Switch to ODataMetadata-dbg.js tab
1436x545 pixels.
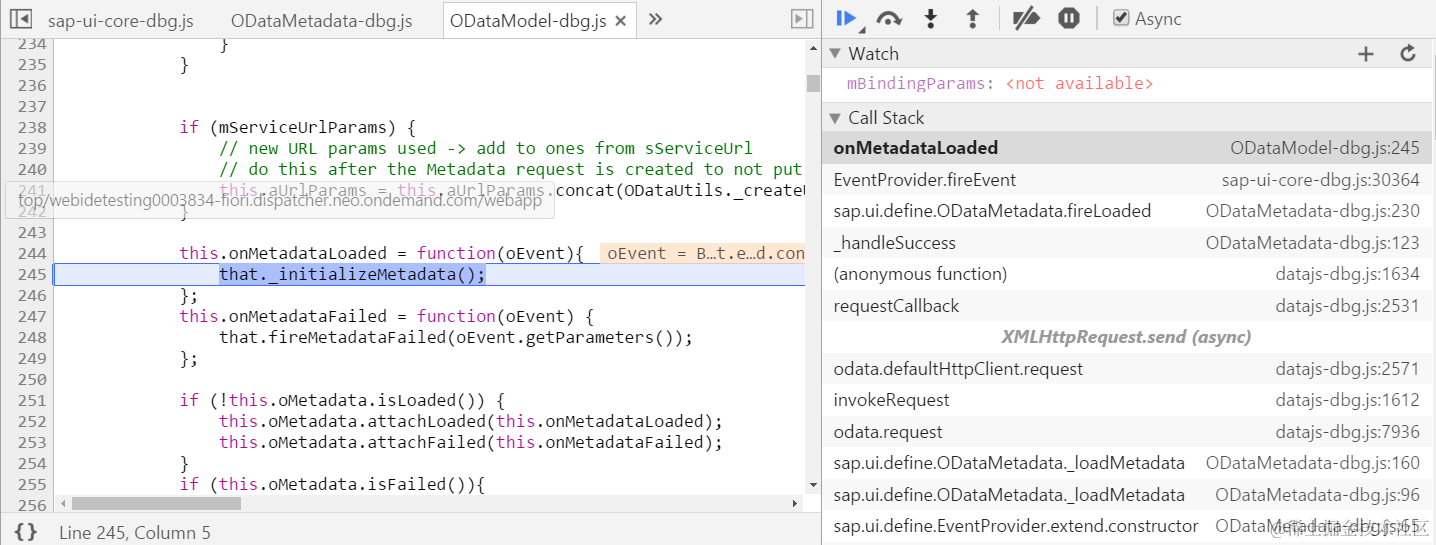click(321, 20)
